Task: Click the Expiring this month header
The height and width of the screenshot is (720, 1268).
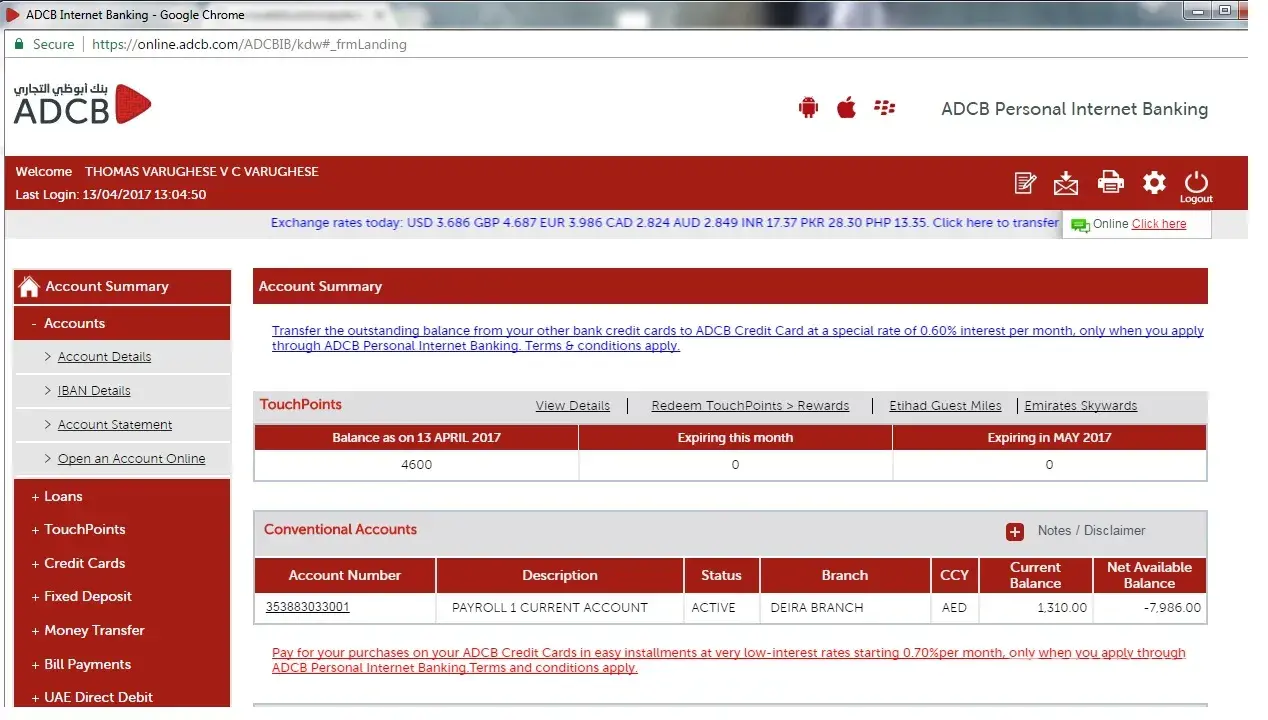Action: 735,437
